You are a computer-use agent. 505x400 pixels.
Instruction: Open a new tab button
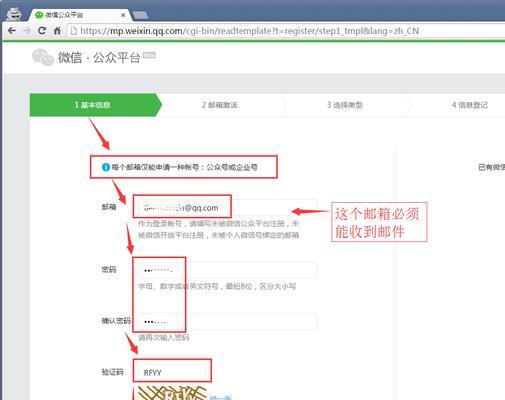pyautogui.click(x=140, y=15)
